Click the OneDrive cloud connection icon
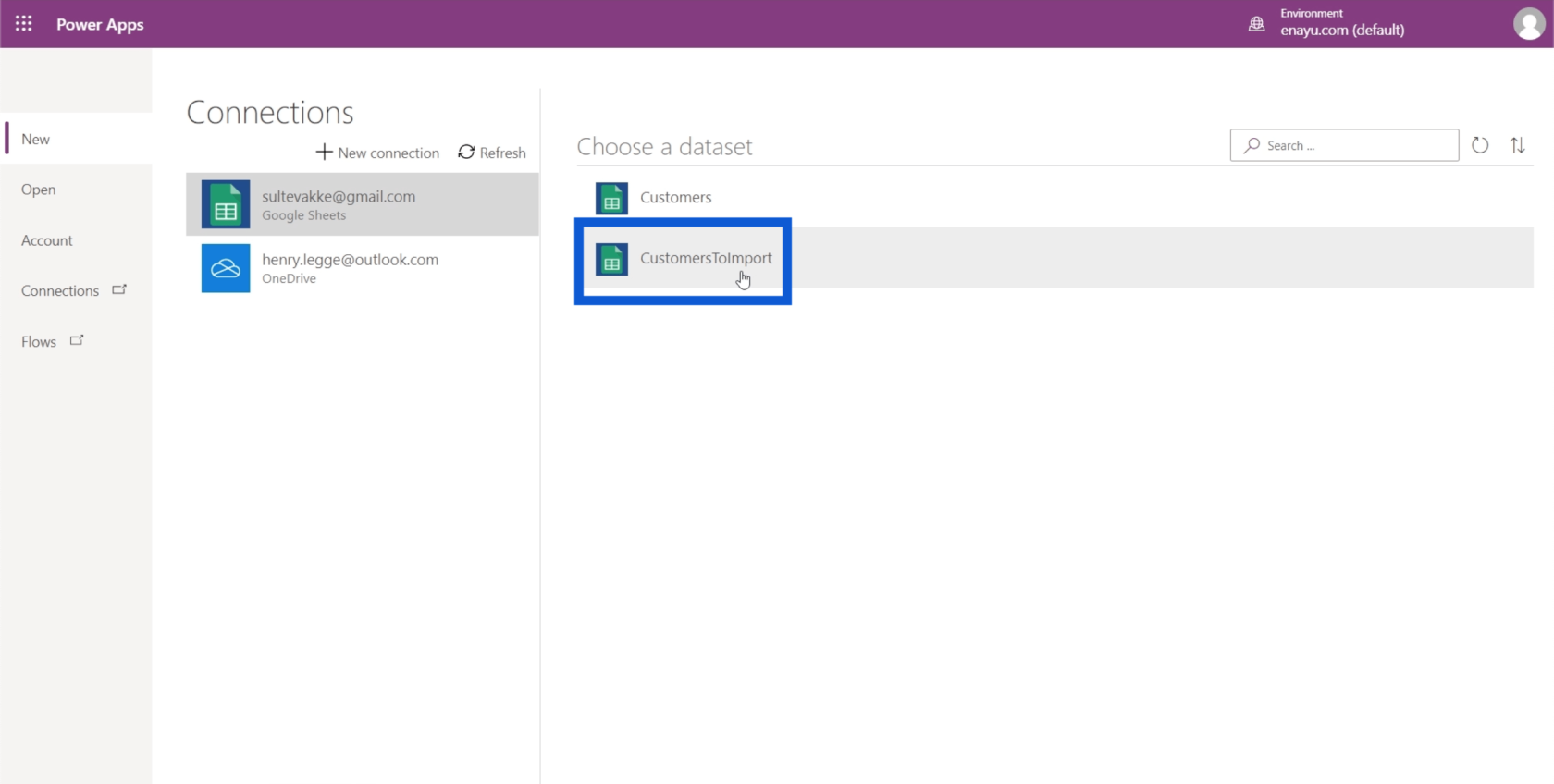 (226, 268)
